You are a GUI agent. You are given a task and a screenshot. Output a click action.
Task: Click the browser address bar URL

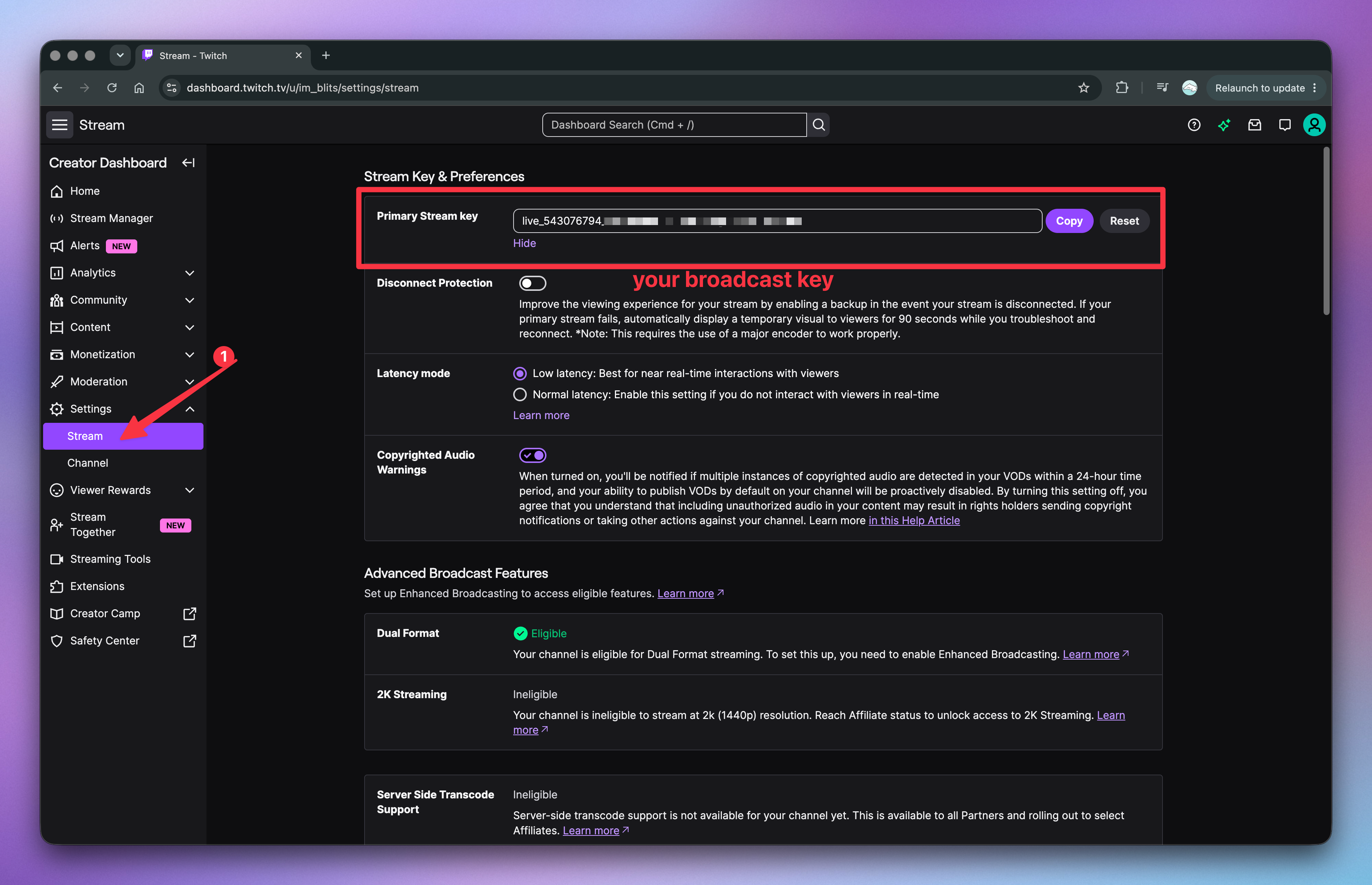(302, 88)
